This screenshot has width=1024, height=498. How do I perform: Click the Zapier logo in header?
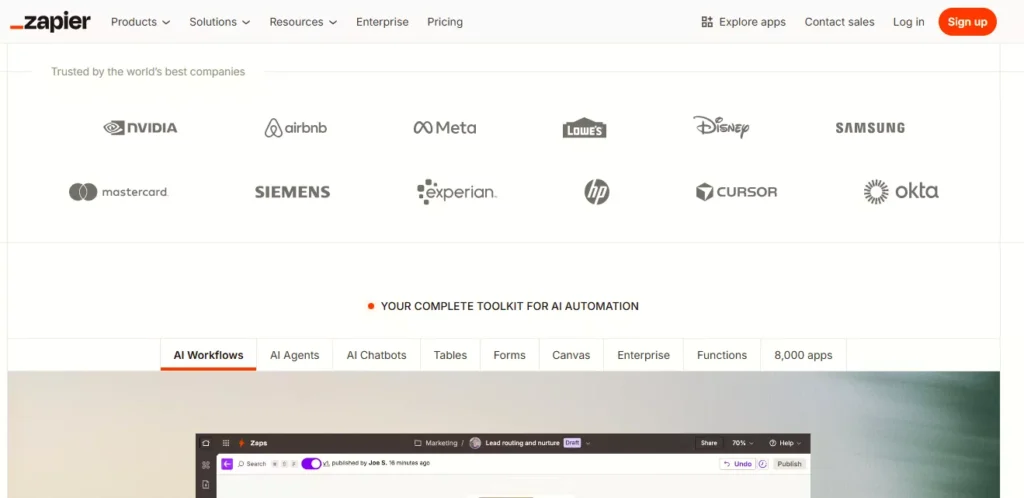50,22
